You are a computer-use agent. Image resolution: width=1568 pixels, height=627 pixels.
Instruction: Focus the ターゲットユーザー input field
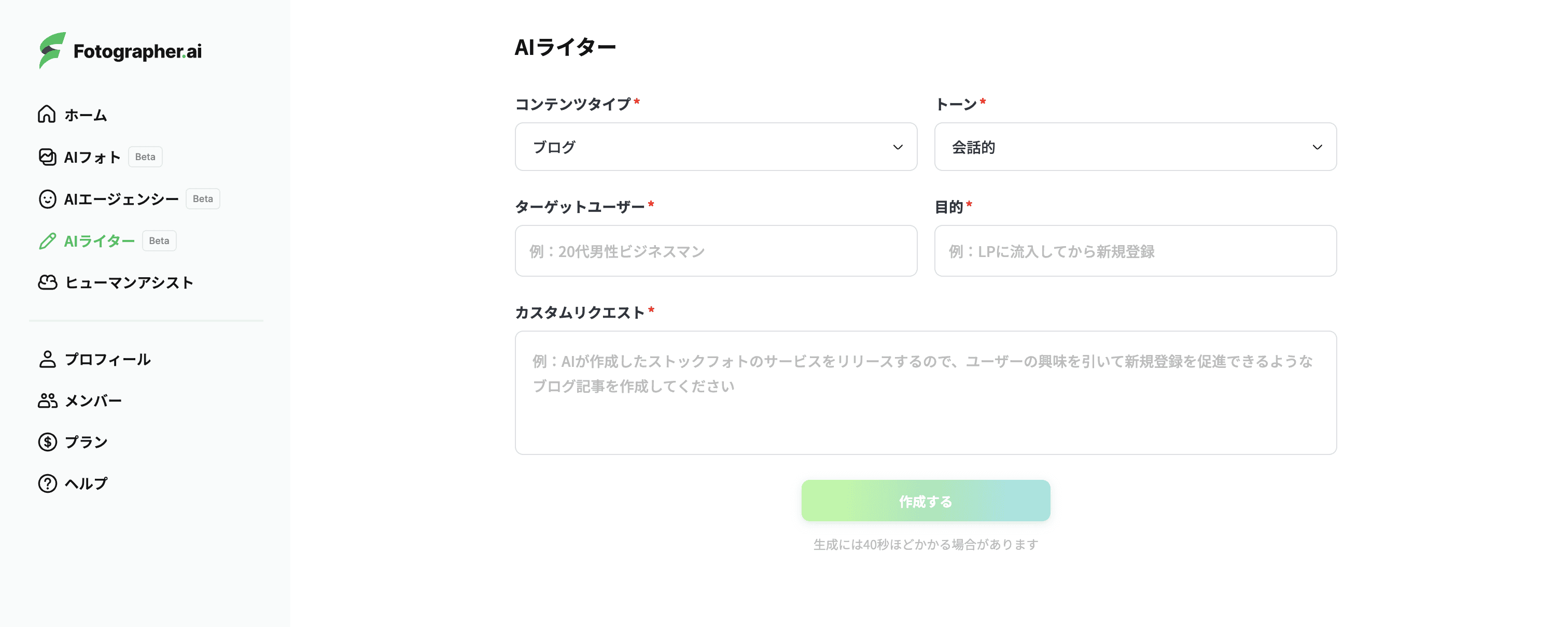715,251
